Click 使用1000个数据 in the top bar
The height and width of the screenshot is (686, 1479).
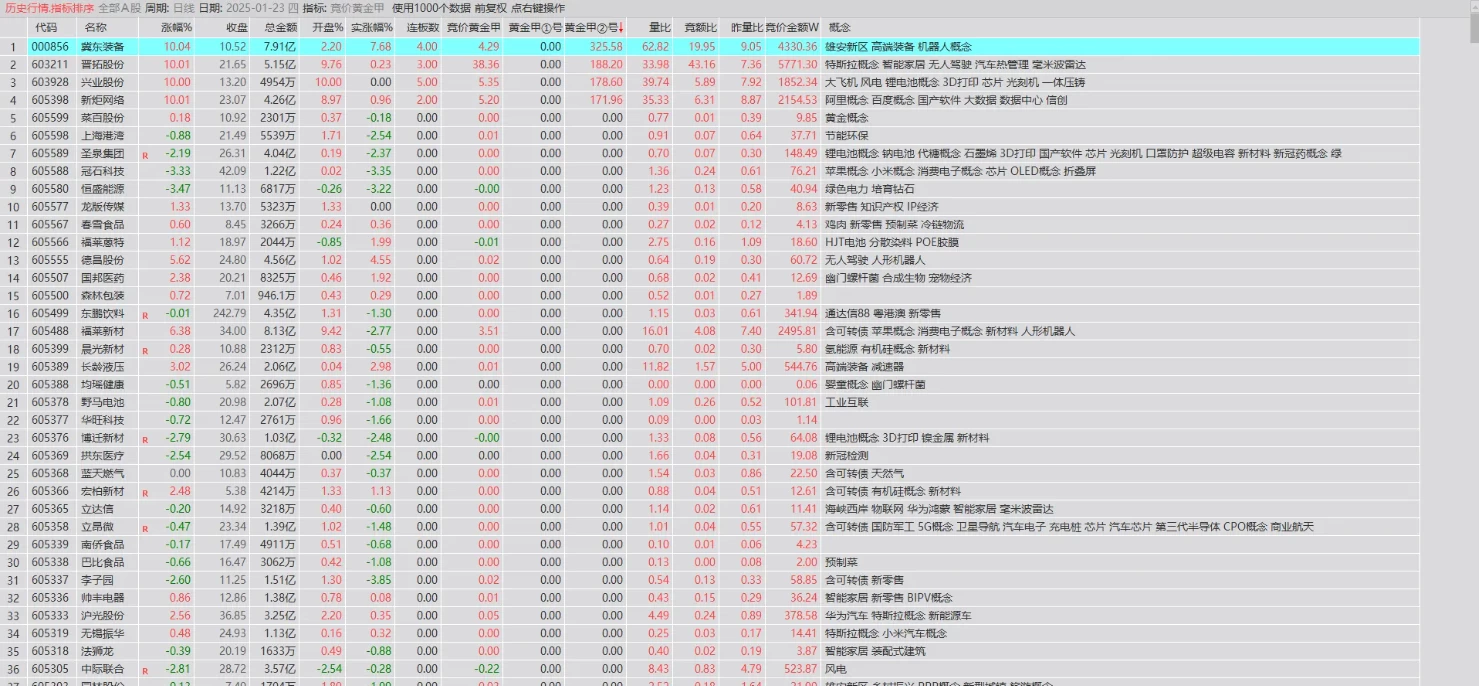[431, 7]
